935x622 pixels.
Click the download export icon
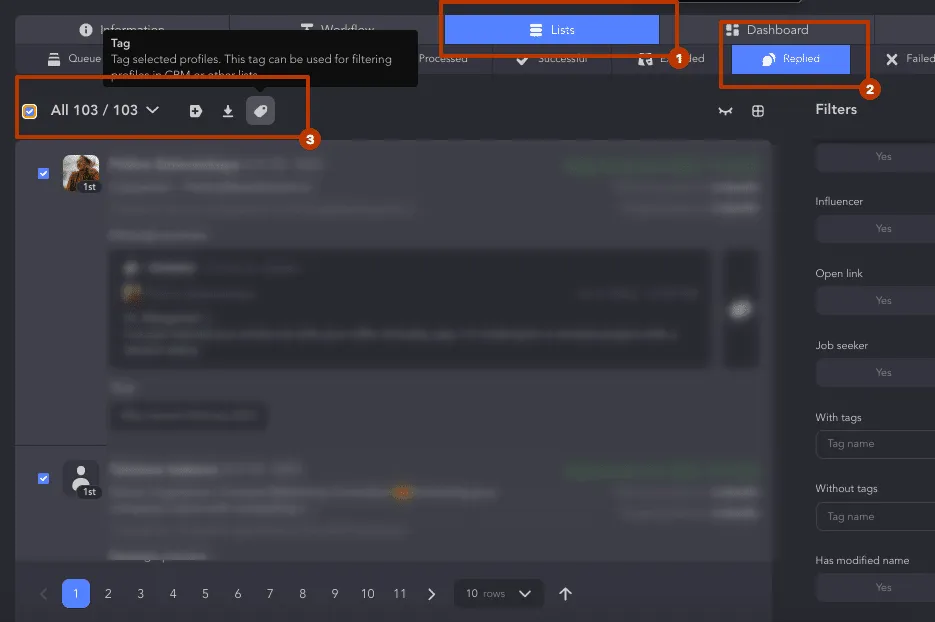[x=228, y=111]
